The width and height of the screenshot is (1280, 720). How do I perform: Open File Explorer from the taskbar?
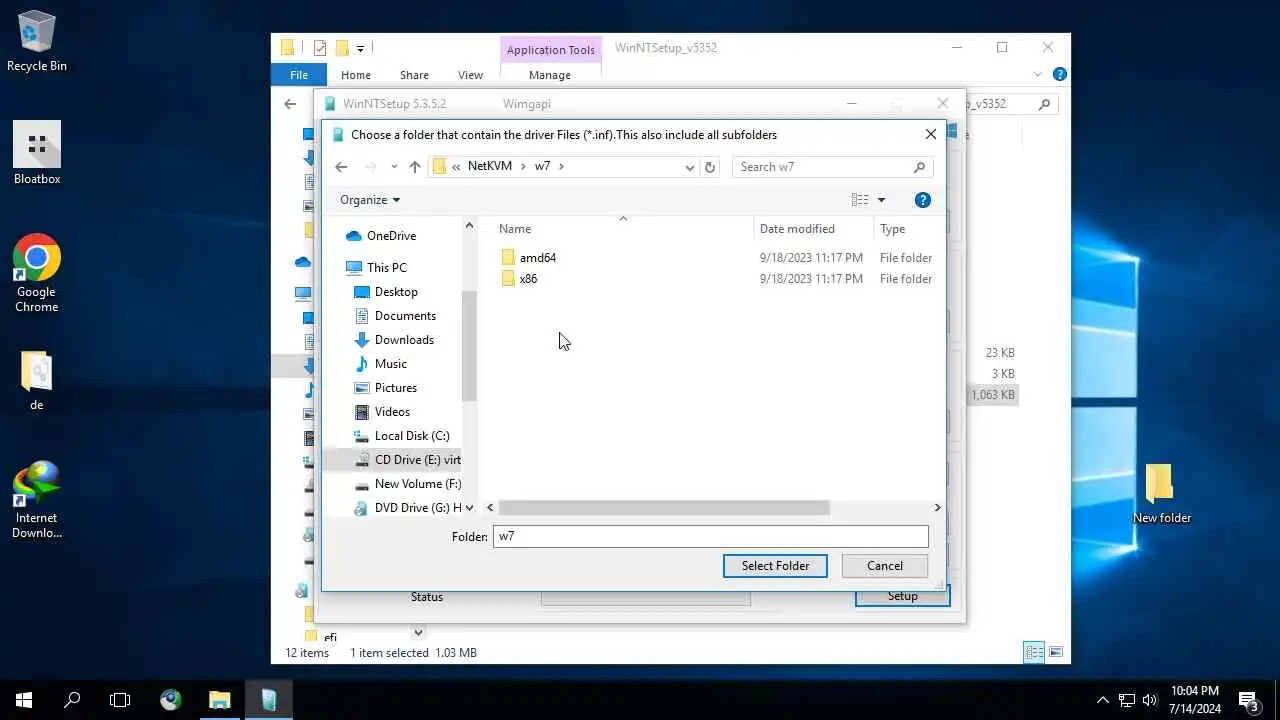[x=220, y=700]
